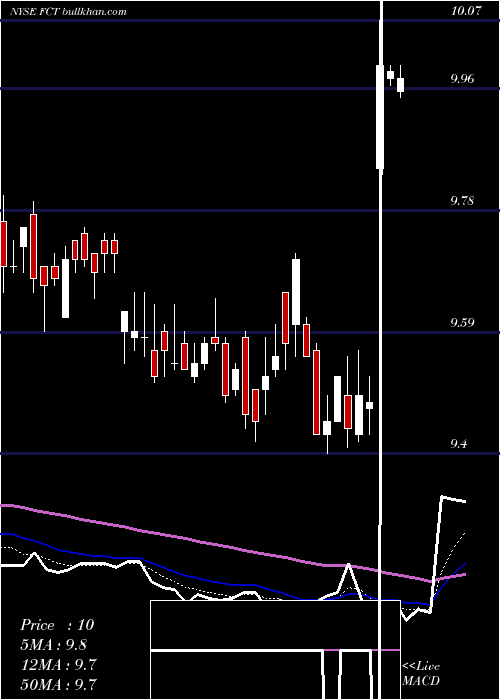Click the 'Price : 10' readout
This screenshot has height=700, width=500.
[x=57, y=625]
